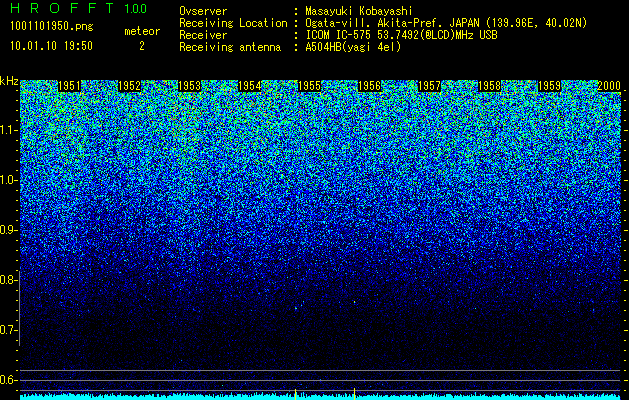This screenshot has width=629, height=400.
Task: Click the date stamp 10.01.10 19:50
Action: pos(51,46)
